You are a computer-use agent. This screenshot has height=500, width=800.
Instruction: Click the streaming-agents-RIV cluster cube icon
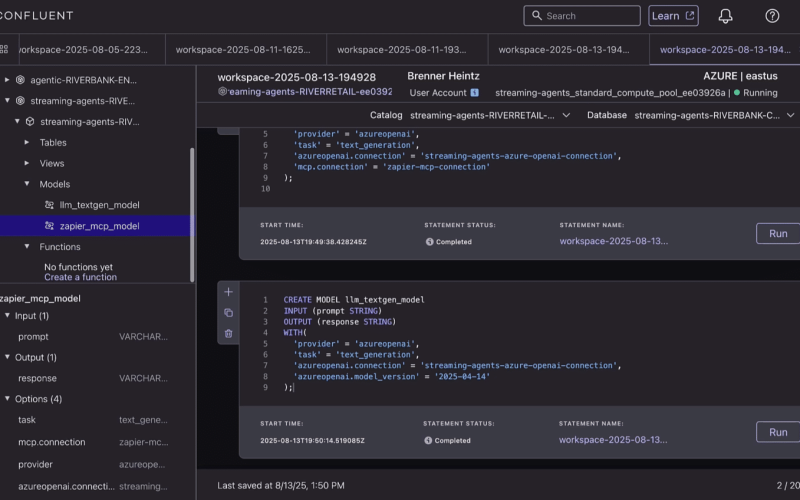click(x=30, y=121)
